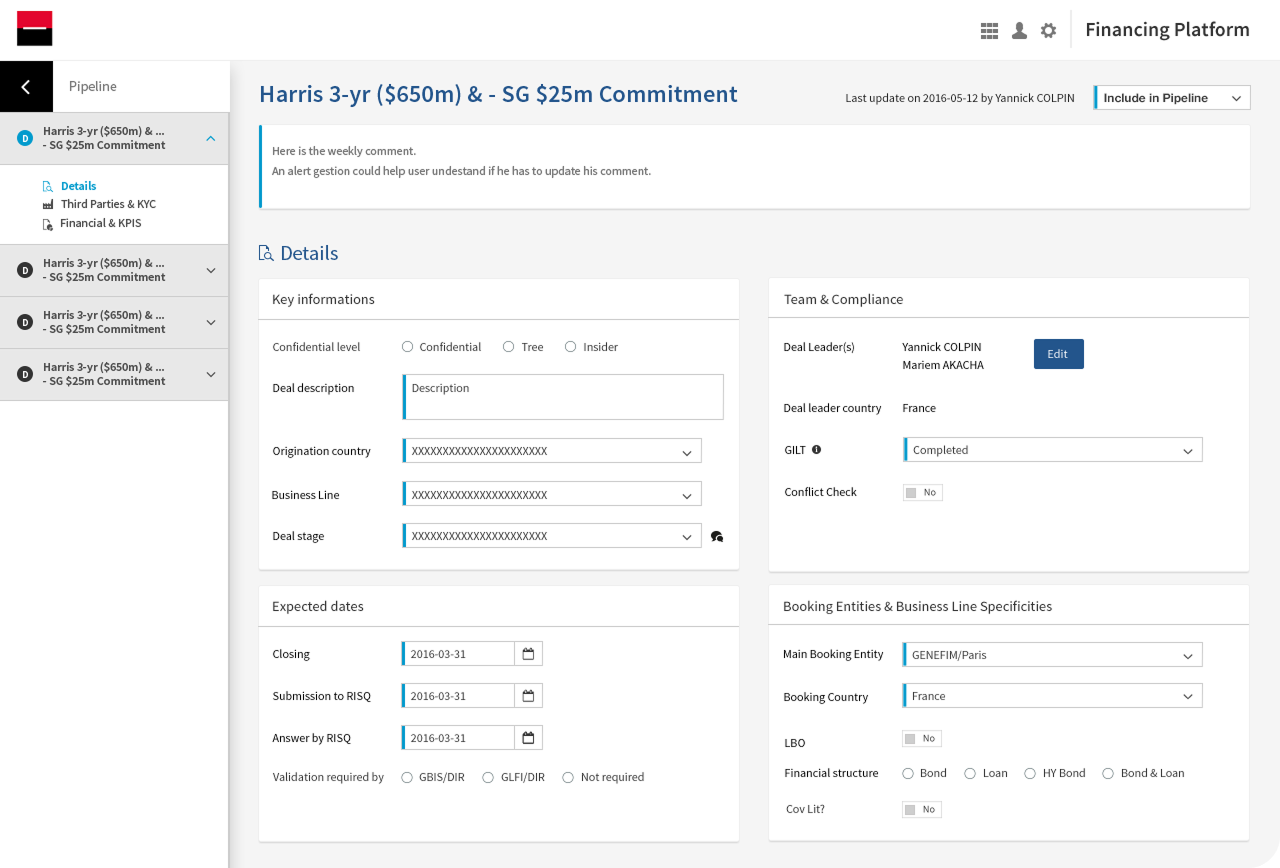This screenshot has width=1280, height=868.
Task: Open platform settings via the gear icon
Action: point(1047,30)
